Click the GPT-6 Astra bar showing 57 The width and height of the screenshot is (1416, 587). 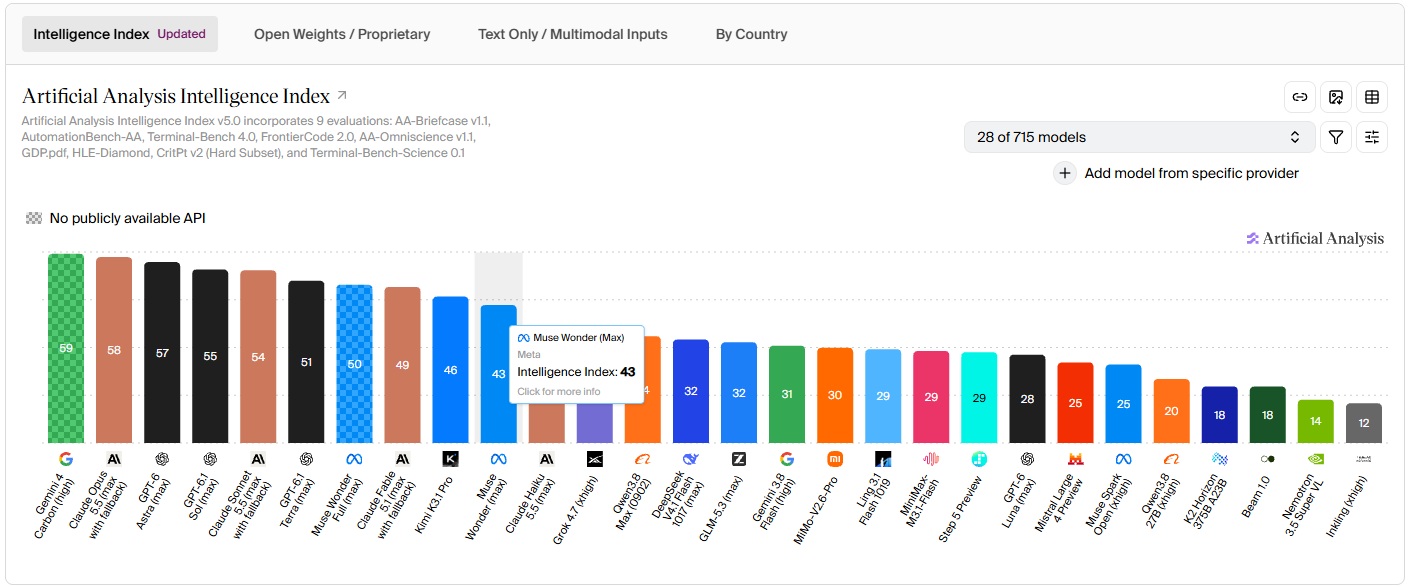click(162, 352)
